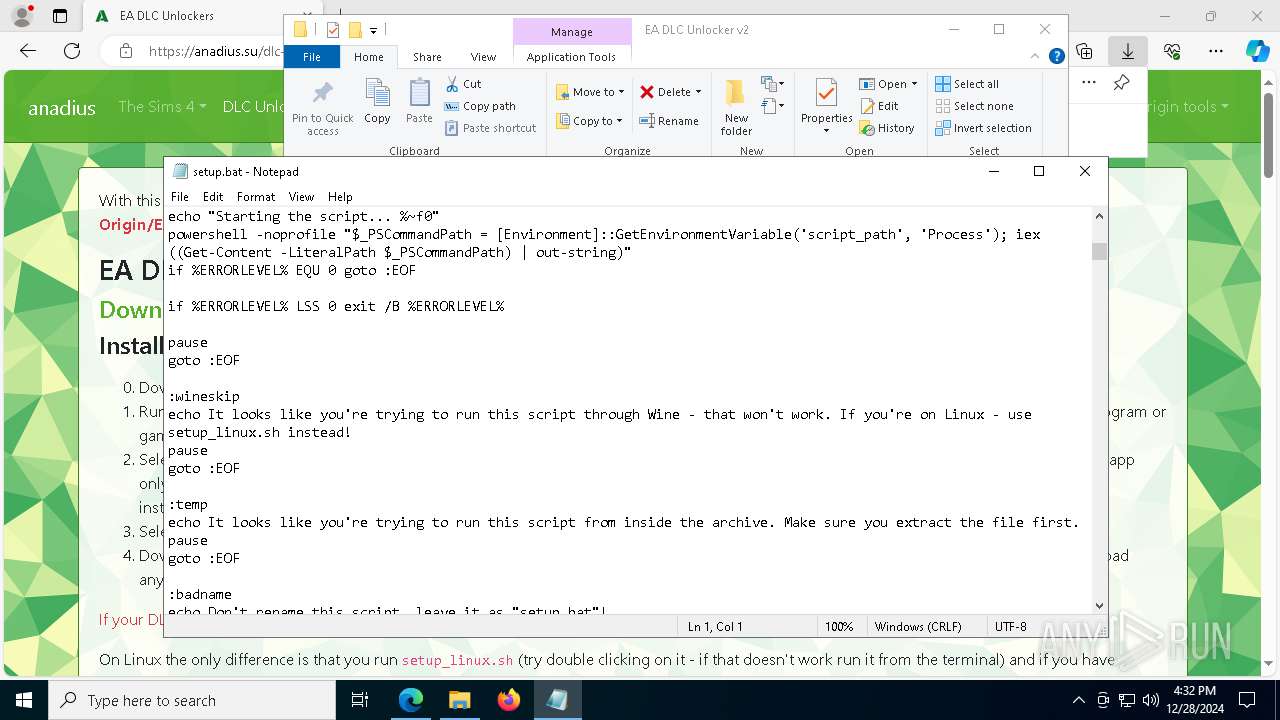The image size is (1280, 720).
Task: Click the Edge address bar URL
Action: [216, 51]
